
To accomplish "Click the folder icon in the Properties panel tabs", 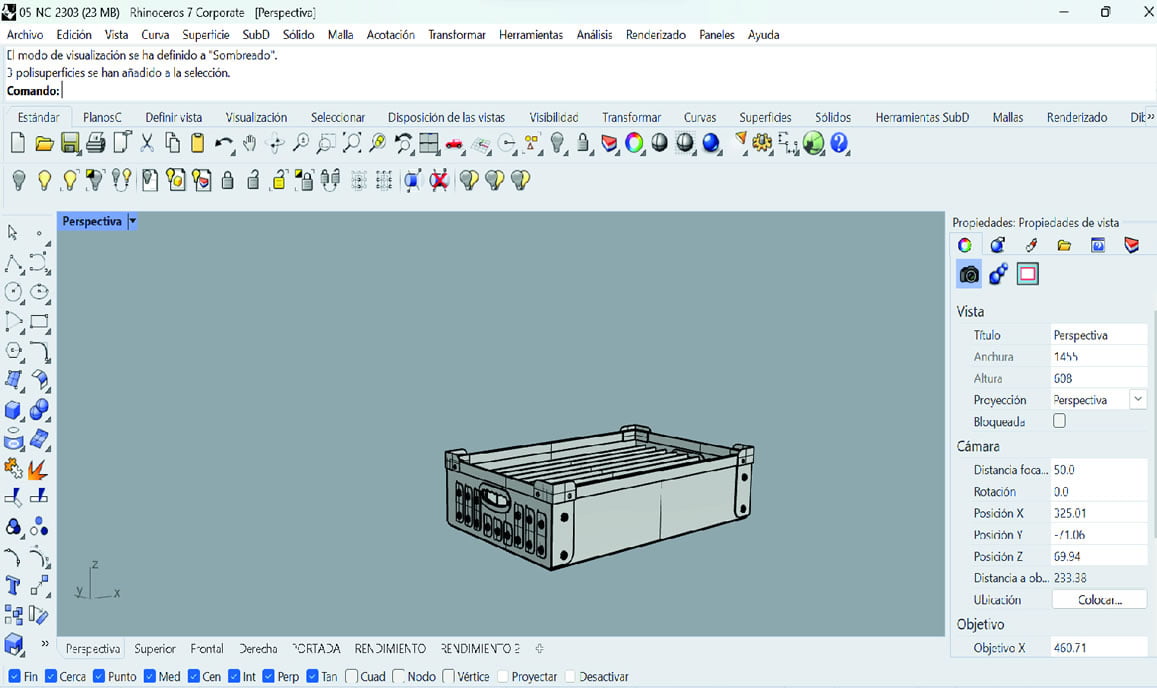I will coord(1064,245).
